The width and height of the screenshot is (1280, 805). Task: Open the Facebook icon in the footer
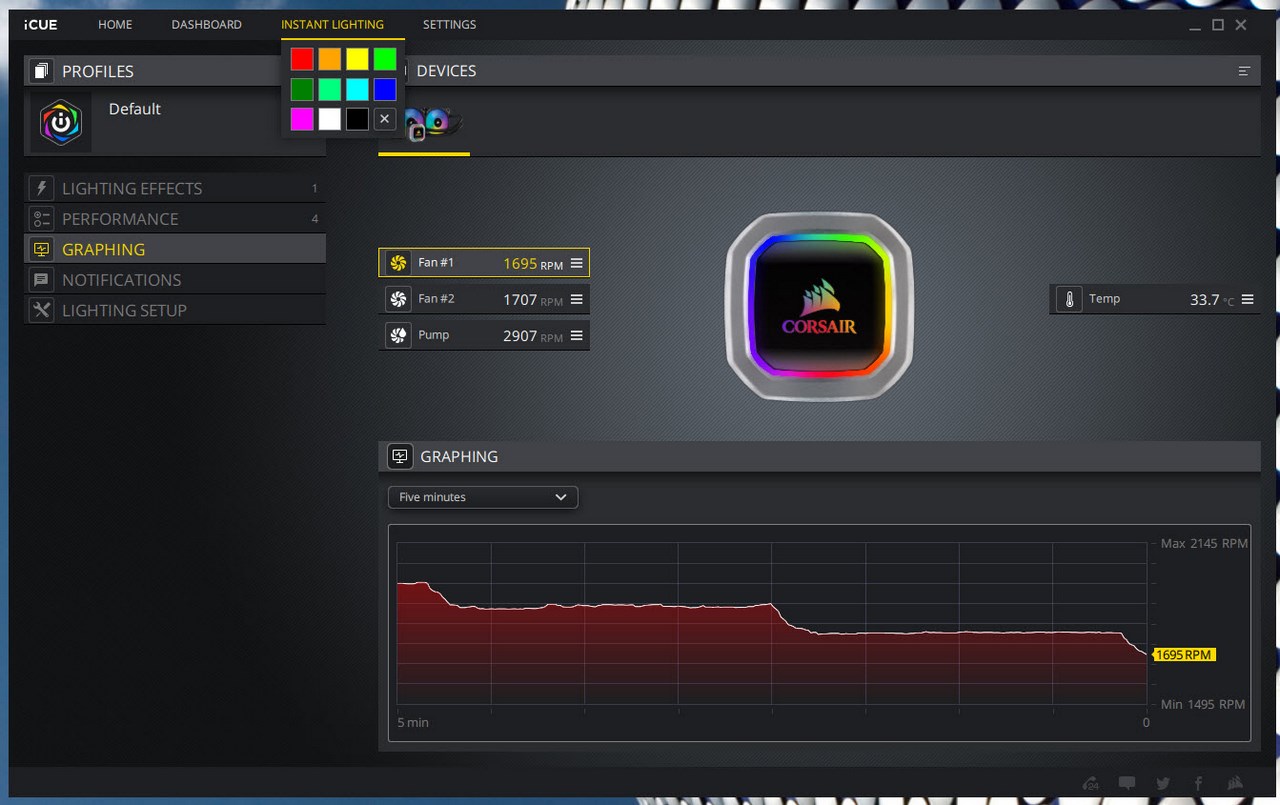coord(1198,783)
